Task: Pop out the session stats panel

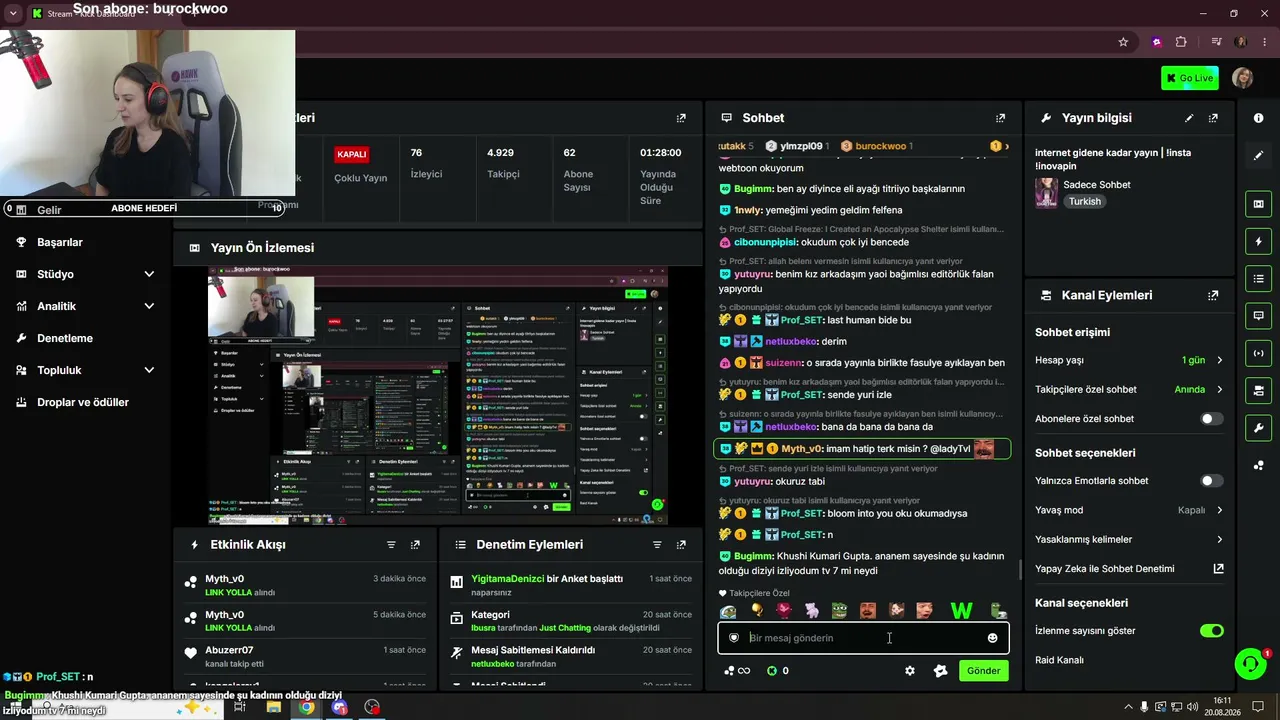Action: pos(681,118)
